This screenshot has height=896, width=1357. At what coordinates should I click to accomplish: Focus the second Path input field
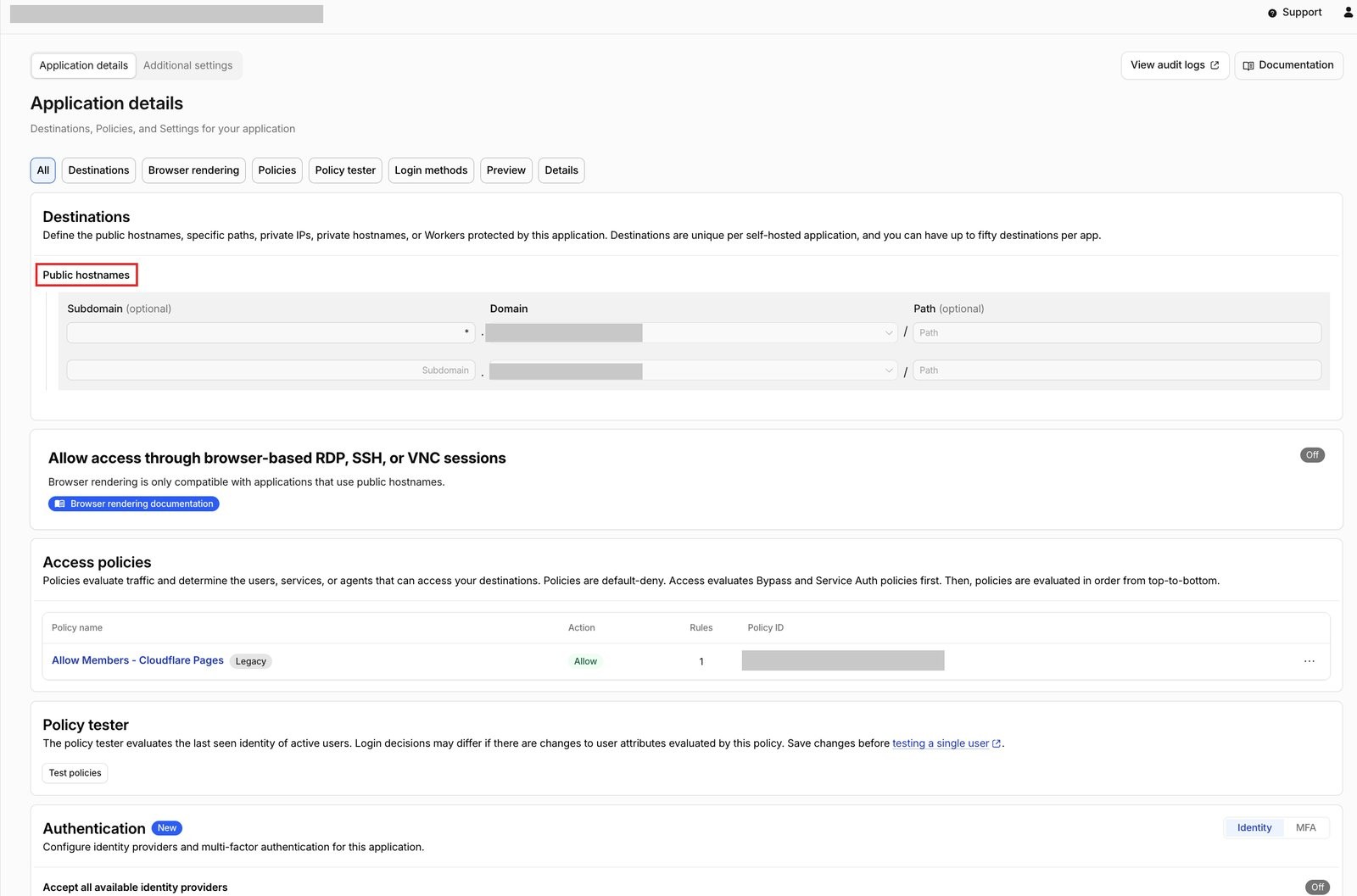pyautogui.click(x=1117, y=370)
